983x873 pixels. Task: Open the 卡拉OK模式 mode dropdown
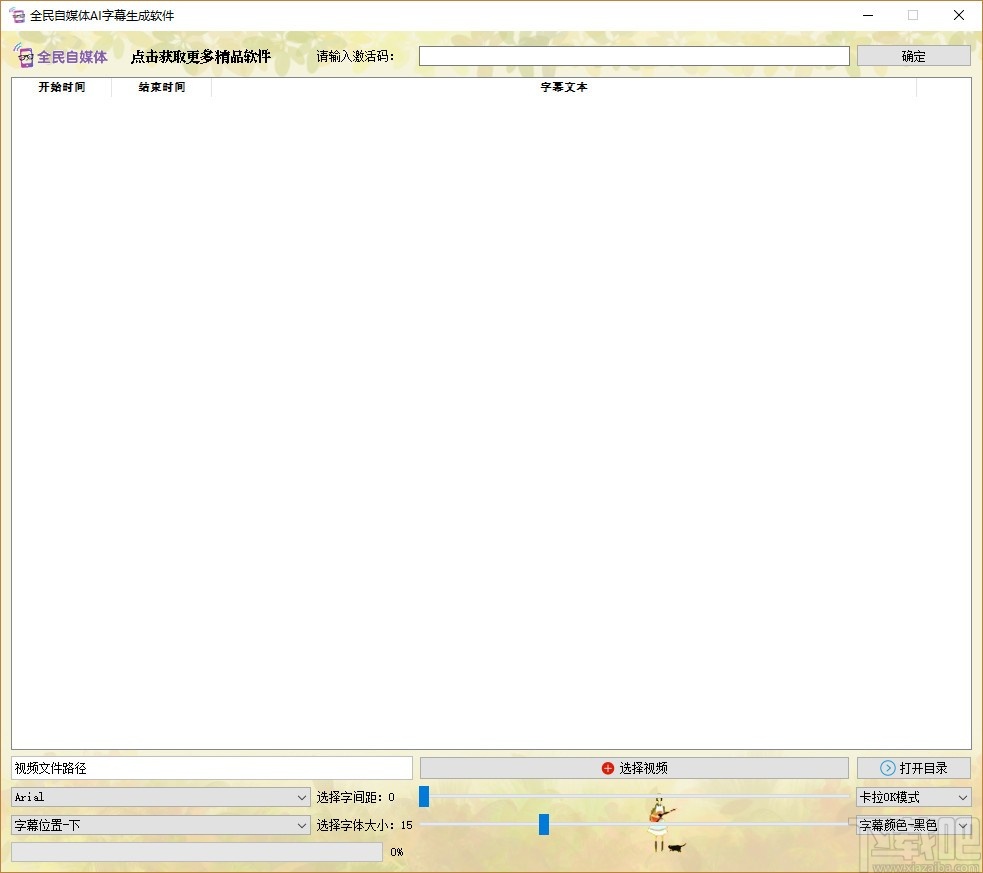(x=963, y=797)
